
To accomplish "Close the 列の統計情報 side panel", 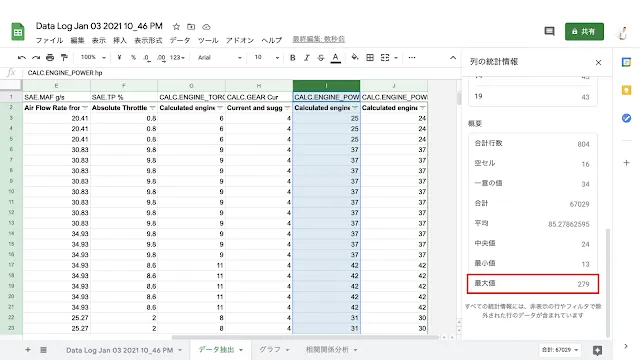I will pos(598,62).
